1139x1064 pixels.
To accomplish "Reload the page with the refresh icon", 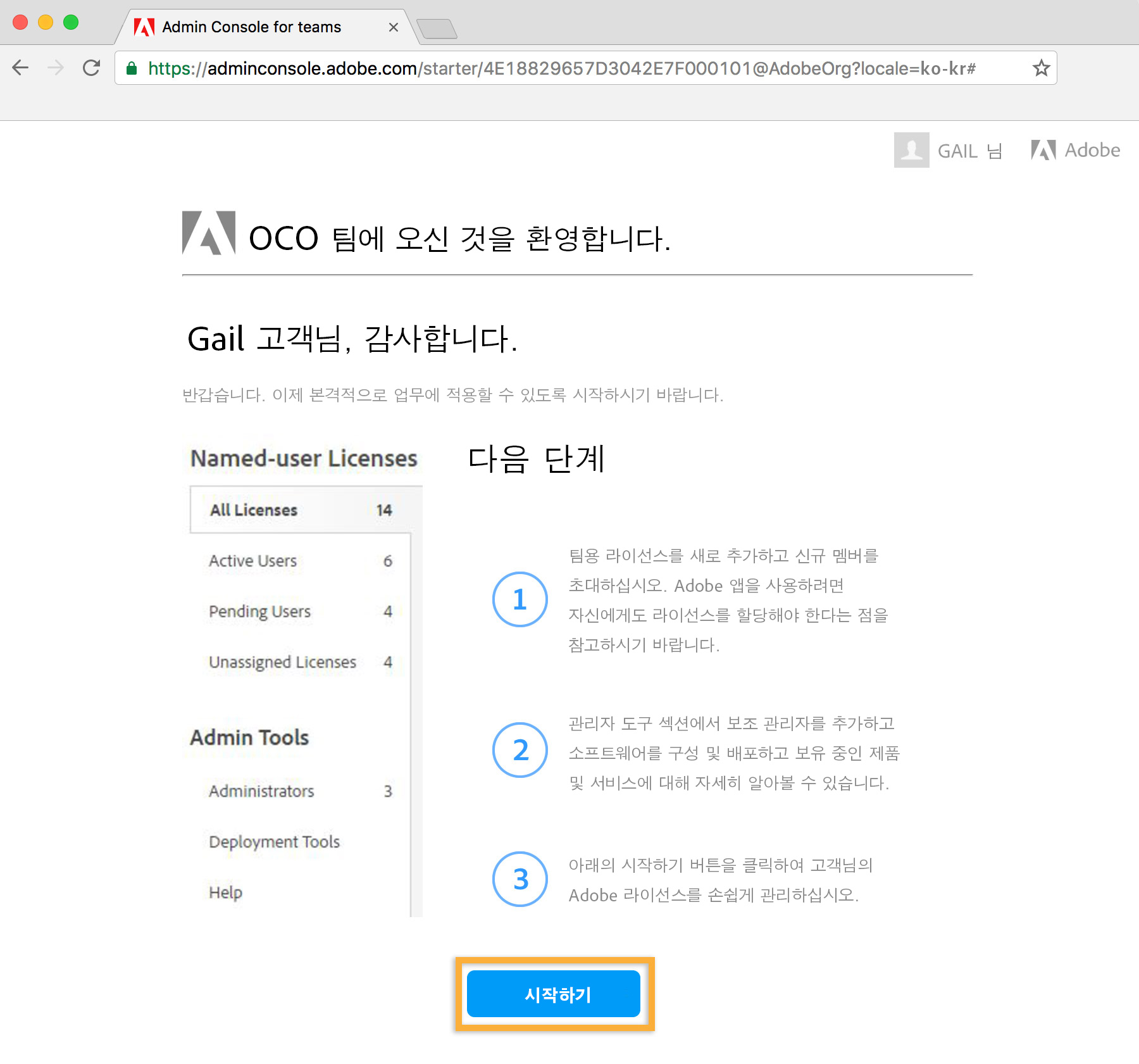I will (x=92, y=68).
